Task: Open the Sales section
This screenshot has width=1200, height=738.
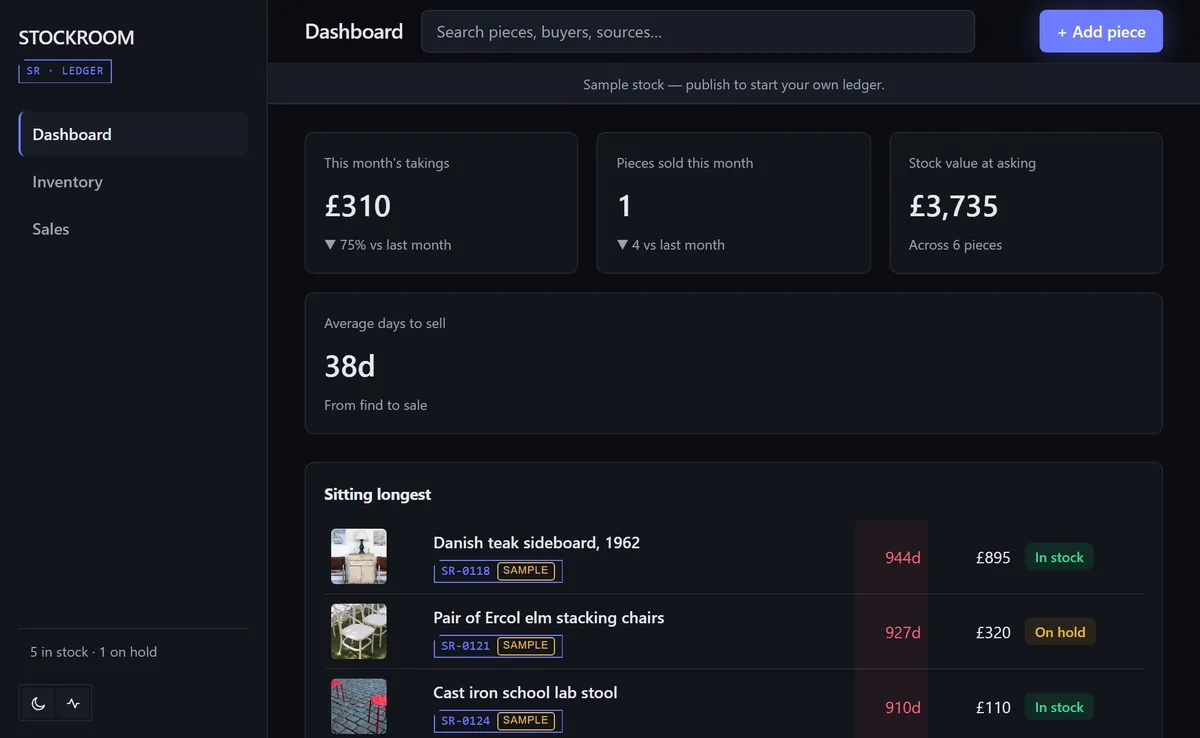Action: tap(133, 229)
